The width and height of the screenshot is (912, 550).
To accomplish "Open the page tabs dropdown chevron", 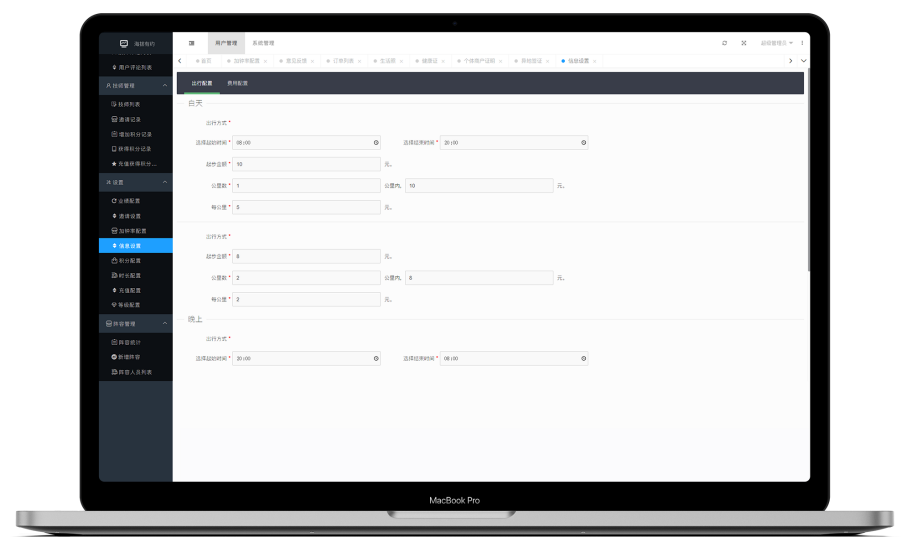I will point(803,61).
